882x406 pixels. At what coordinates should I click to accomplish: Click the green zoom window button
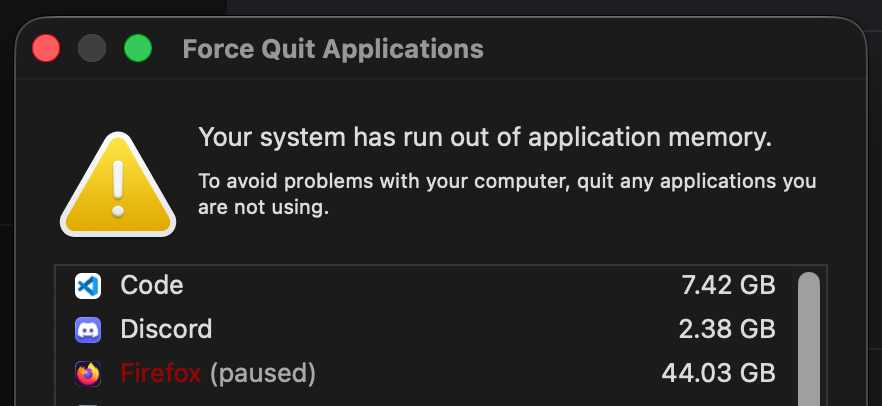click(x=137, y=48)
